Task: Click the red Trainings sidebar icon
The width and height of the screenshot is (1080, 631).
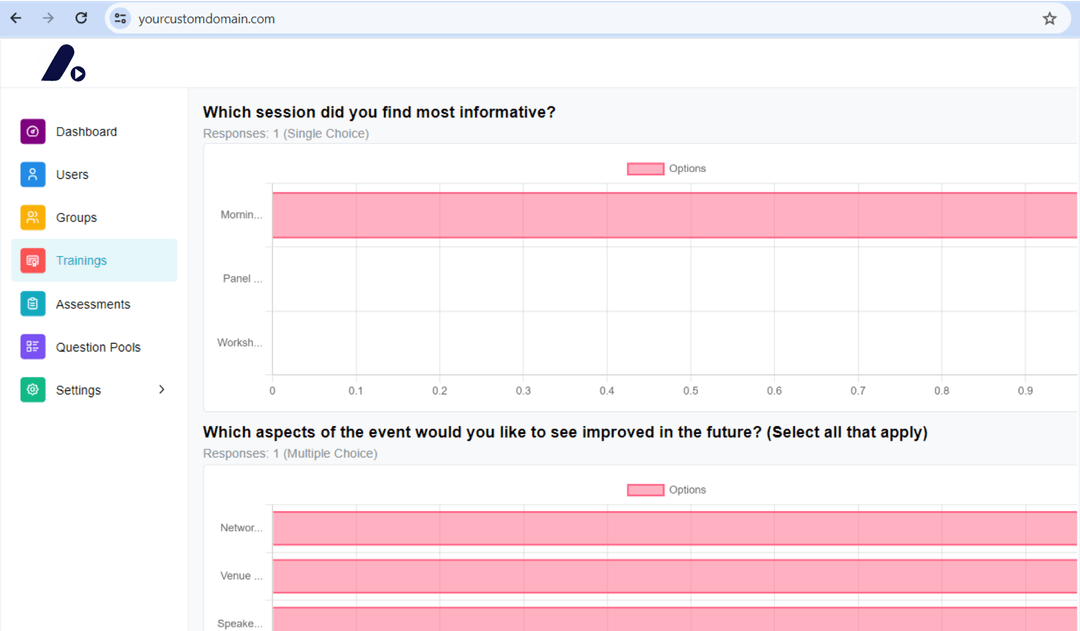Action: [x=33, y=260]
